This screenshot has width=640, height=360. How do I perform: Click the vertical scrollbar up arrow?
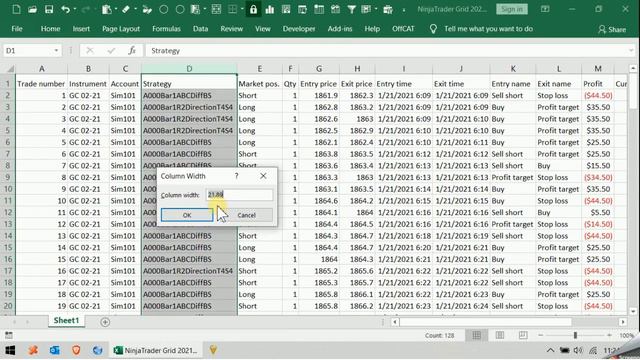pos(633,68)
